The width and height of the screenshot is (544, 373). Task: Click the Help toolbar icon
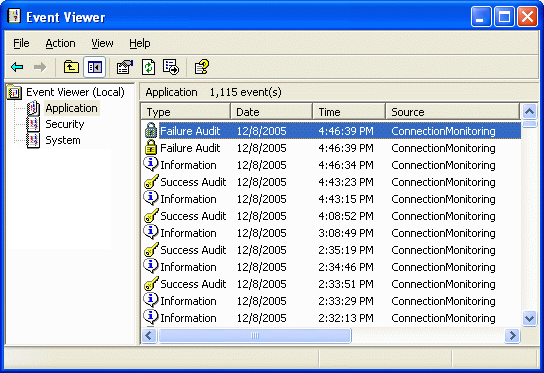click(x=202, y=67)
